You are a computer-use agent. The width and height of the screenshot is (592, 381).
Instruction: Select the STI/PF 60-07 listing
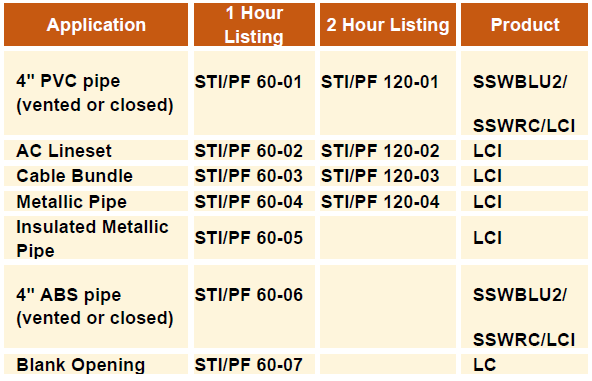pyautogui.click(x=248, y=365)
